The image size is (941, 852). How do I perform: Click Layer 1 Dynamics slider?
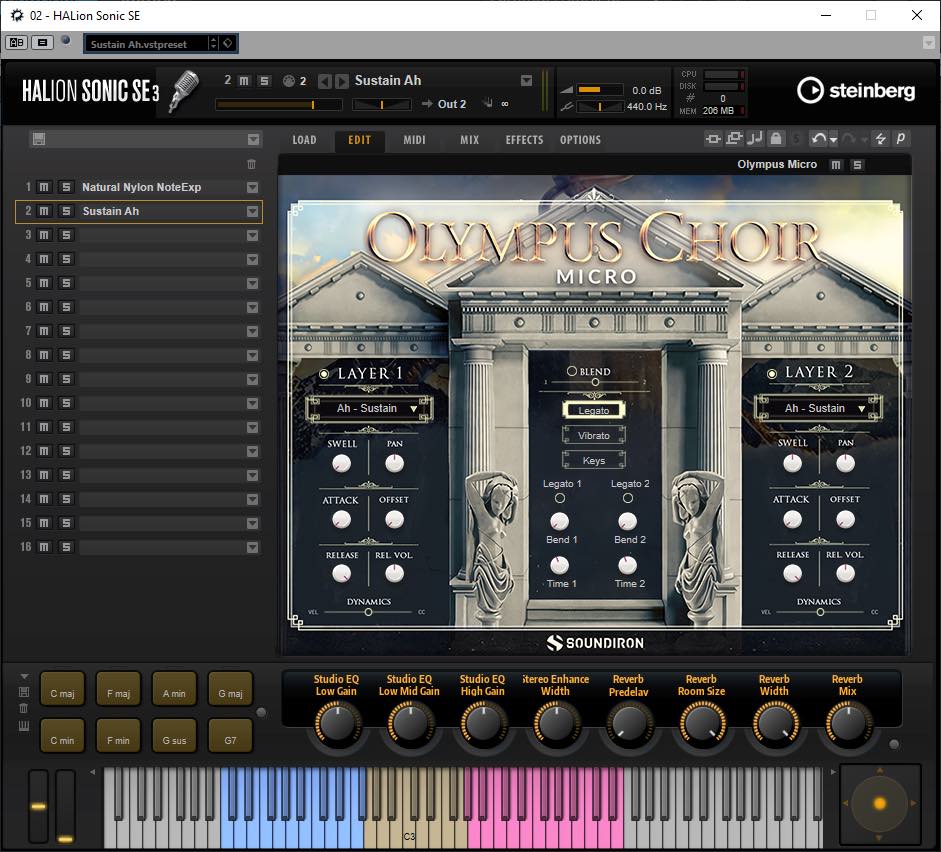pyautogui.click(x=368, y=612)
